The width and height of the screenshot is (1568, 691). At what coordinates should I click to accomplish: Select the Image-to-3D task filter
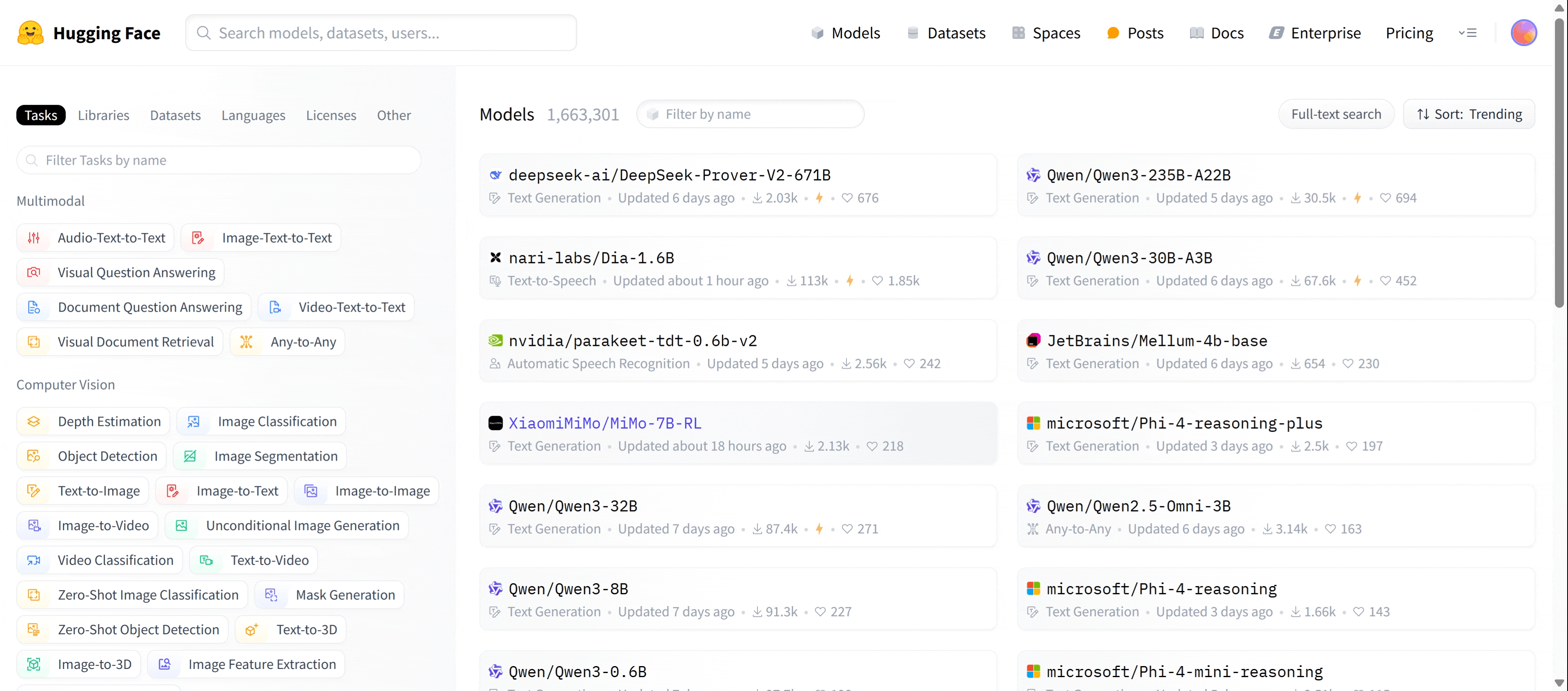pyautogui.click(x=78, y=665)
